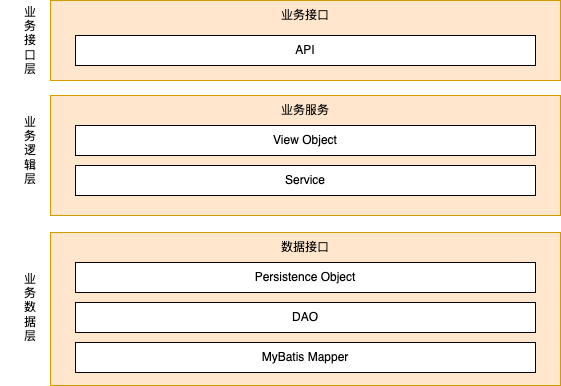
Task: Select the 业务接口 heading text
Action: tap(305, 15)
